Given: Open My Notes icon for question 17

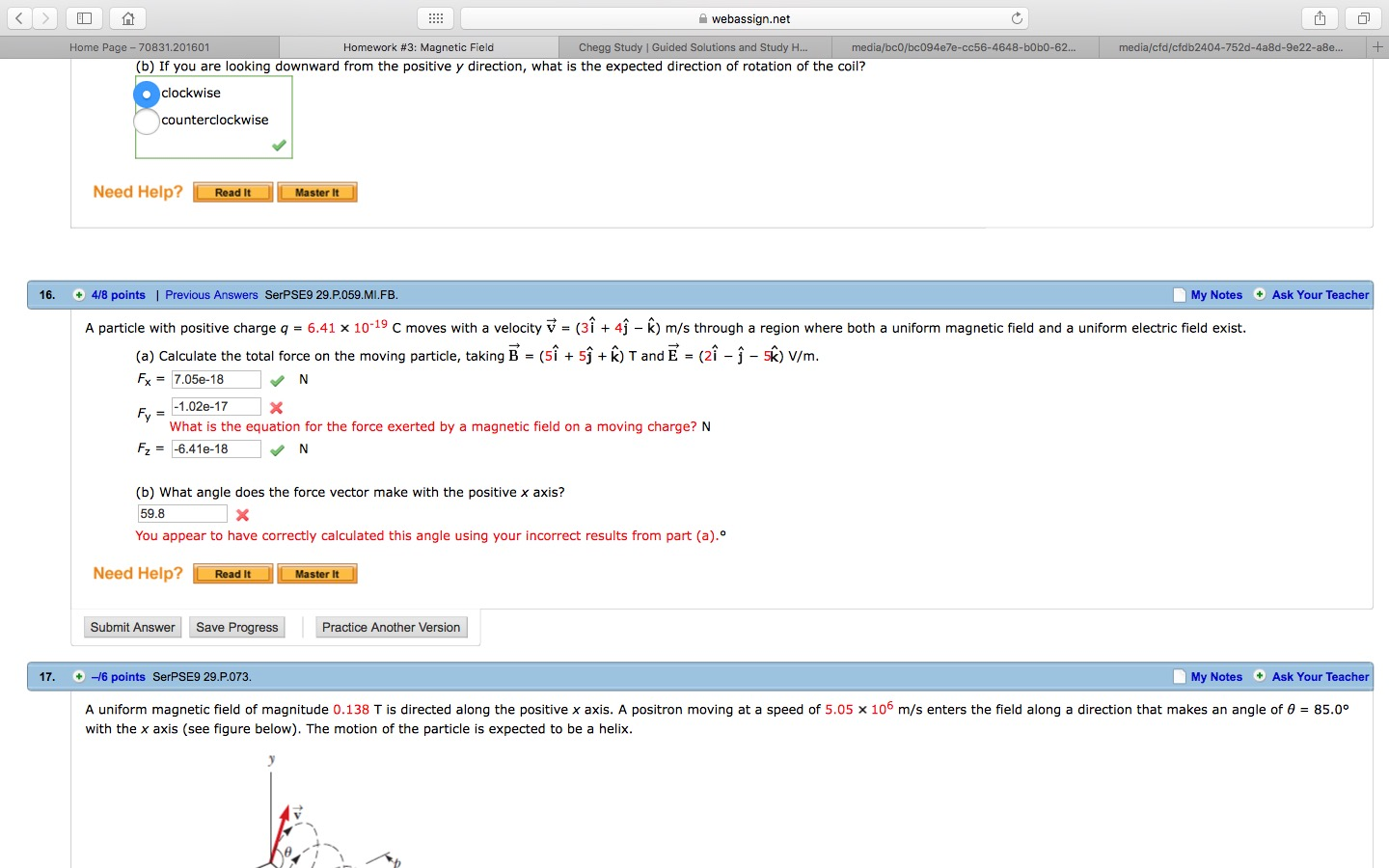Looking at the screenshot, I should tap(1179, 677).
